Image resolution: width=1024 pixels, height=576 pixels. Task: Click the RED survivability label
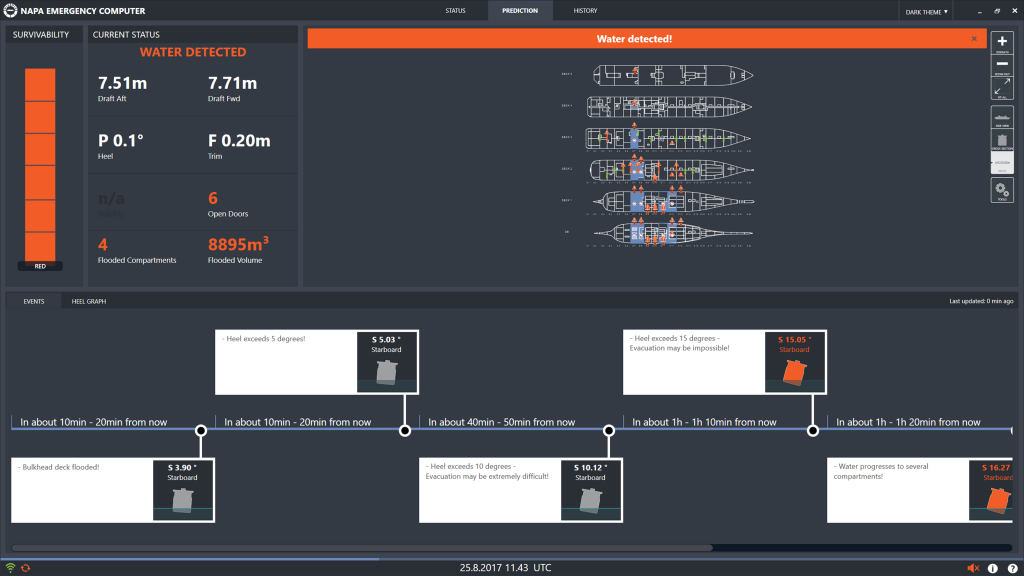(x=40, y=266)
